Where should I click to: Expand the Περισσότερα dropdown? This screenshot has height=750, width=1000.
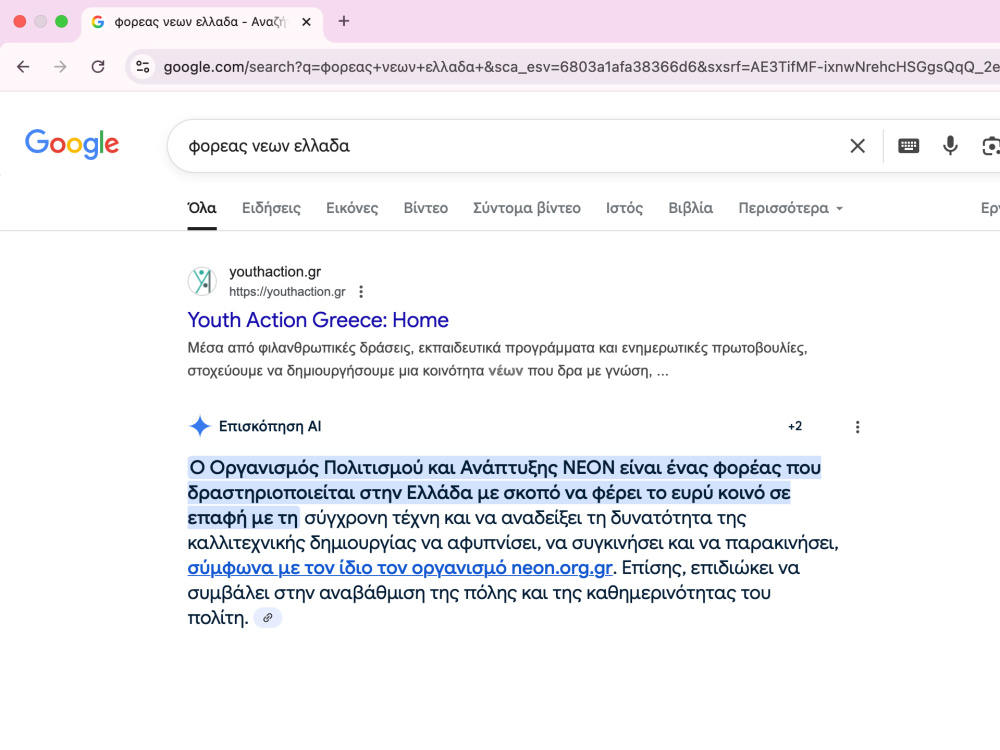click(x=791, y=209)
